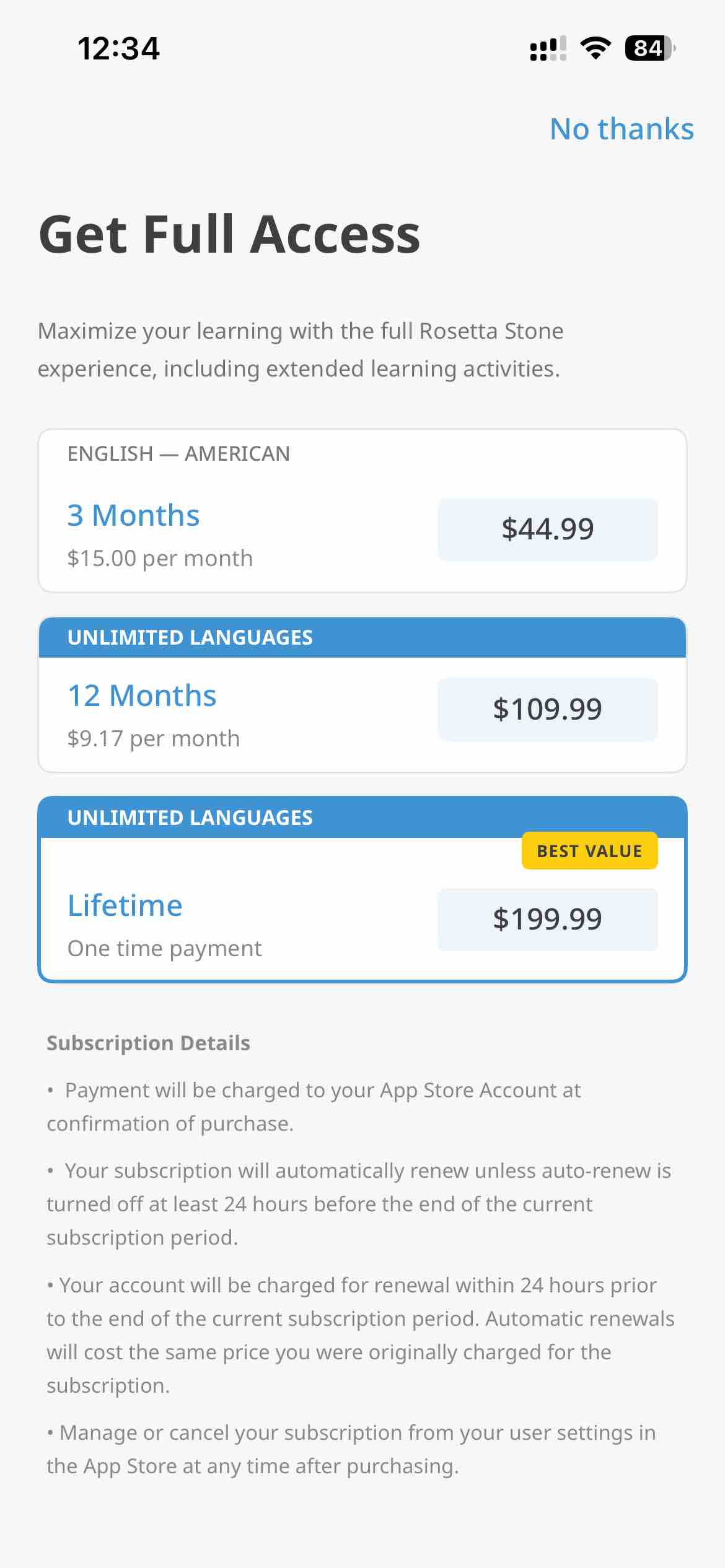Viewport: 725px width, 1568px height.
Task: Select the 3 Months subscription plan
Action: point(362,514)
